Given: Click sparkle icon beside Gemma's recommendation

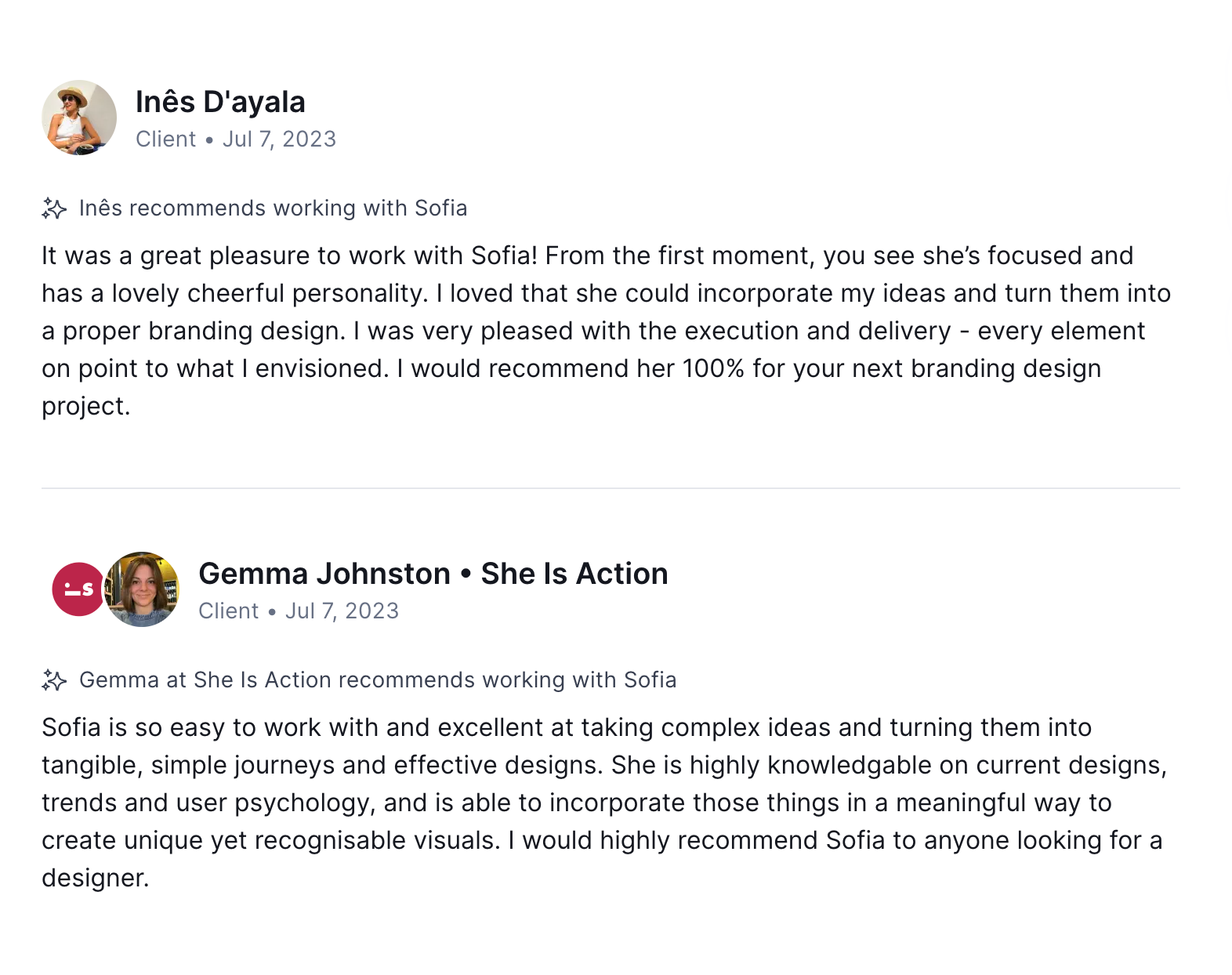Looking at the screenshot, I should tap(54, 680).
